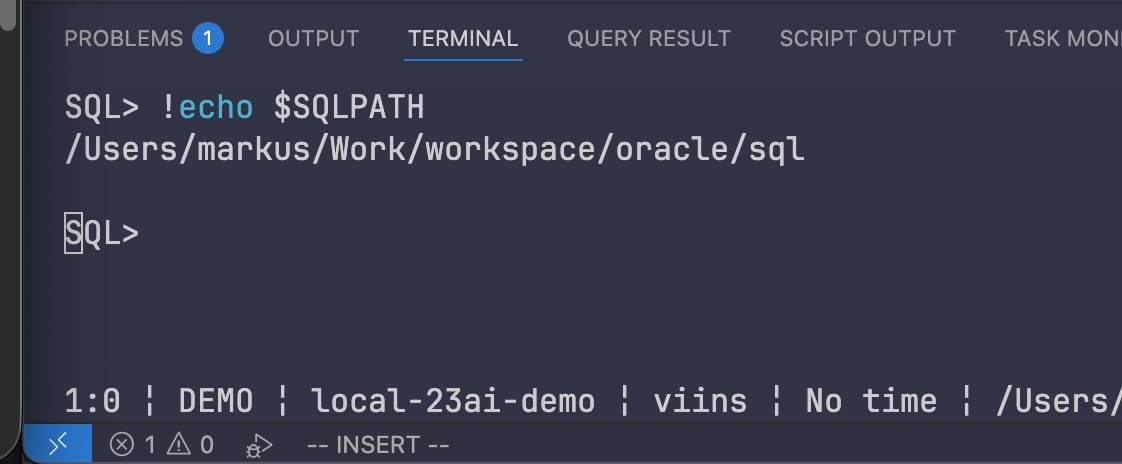The image size is (1122, 464).
Task: Click the 1:0 cursor position in statusline
Action: pyautogui.click(x=92, y=402)
